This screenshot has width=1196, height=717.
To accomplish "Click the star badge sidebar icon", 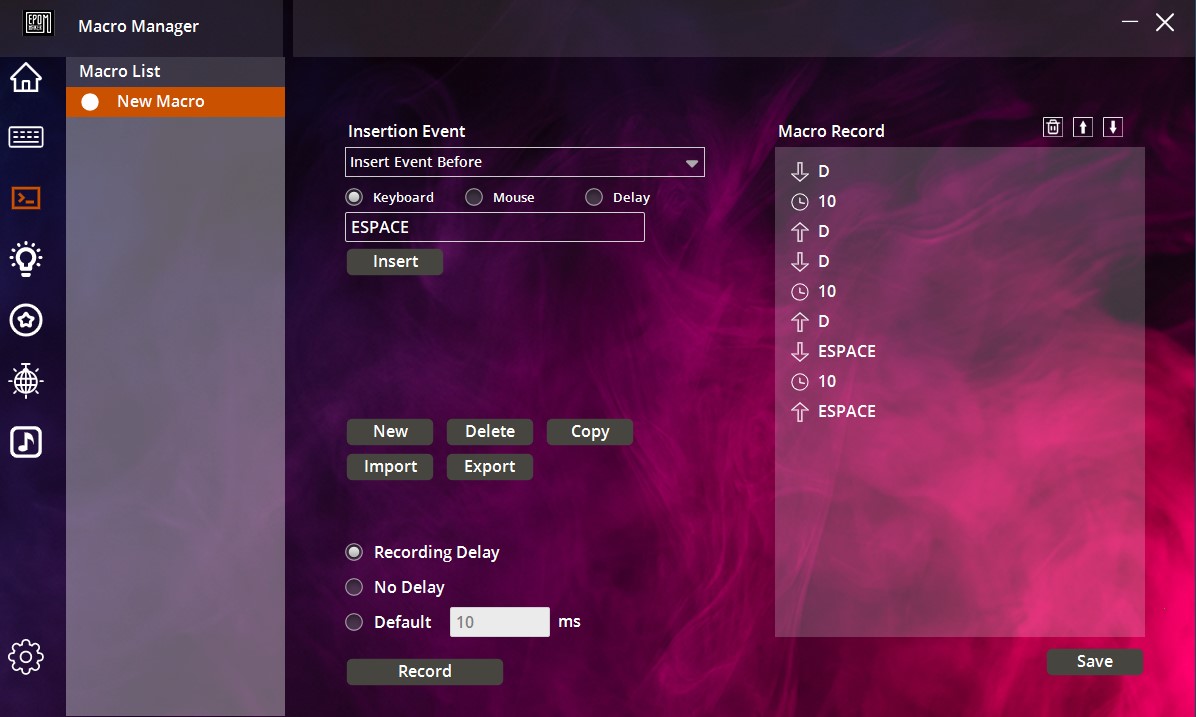I will point(26,320).
